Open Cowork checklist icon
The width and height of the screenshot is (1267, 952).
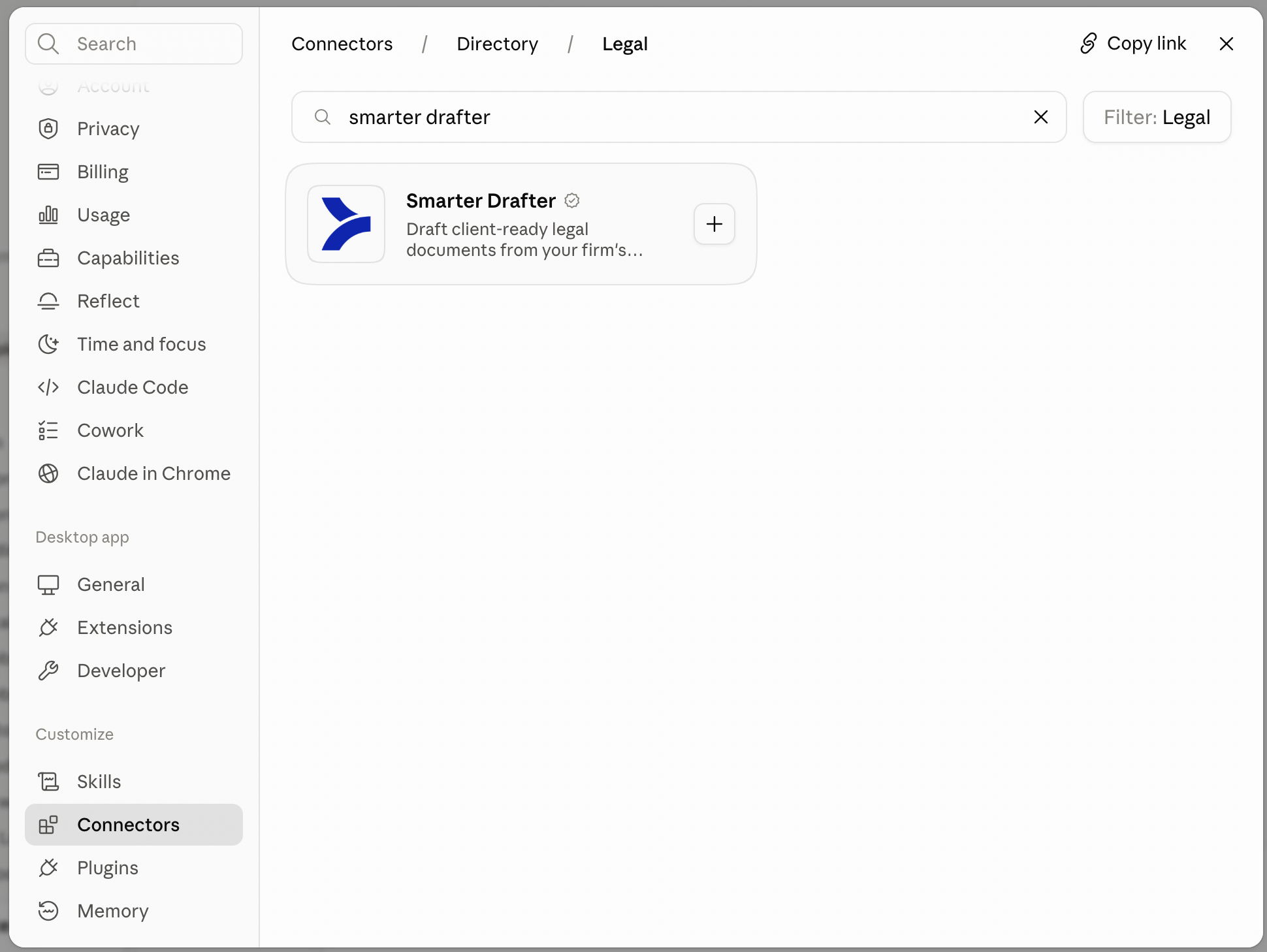pos(48,430)
